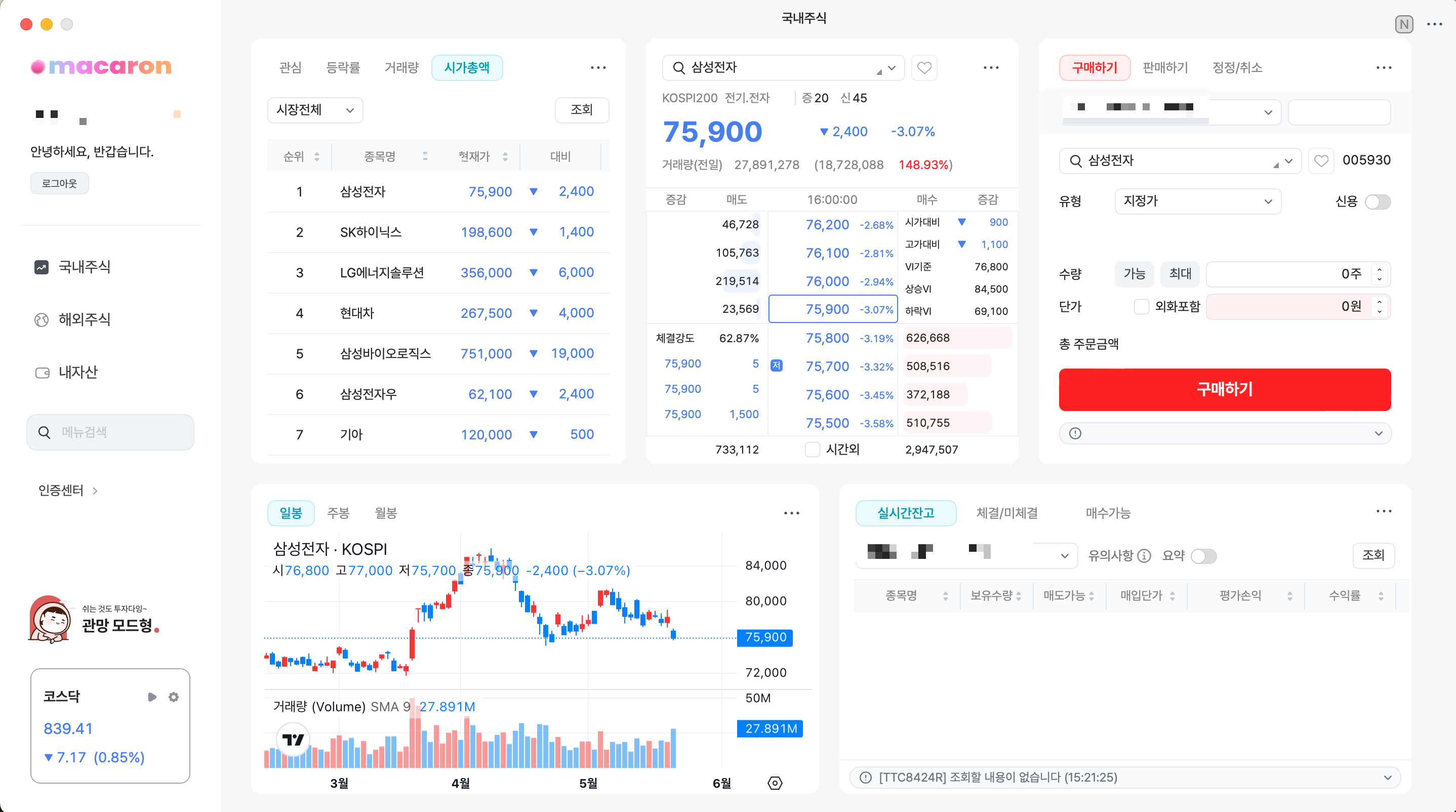Click the 단가 price input field

click(1298, 307)
